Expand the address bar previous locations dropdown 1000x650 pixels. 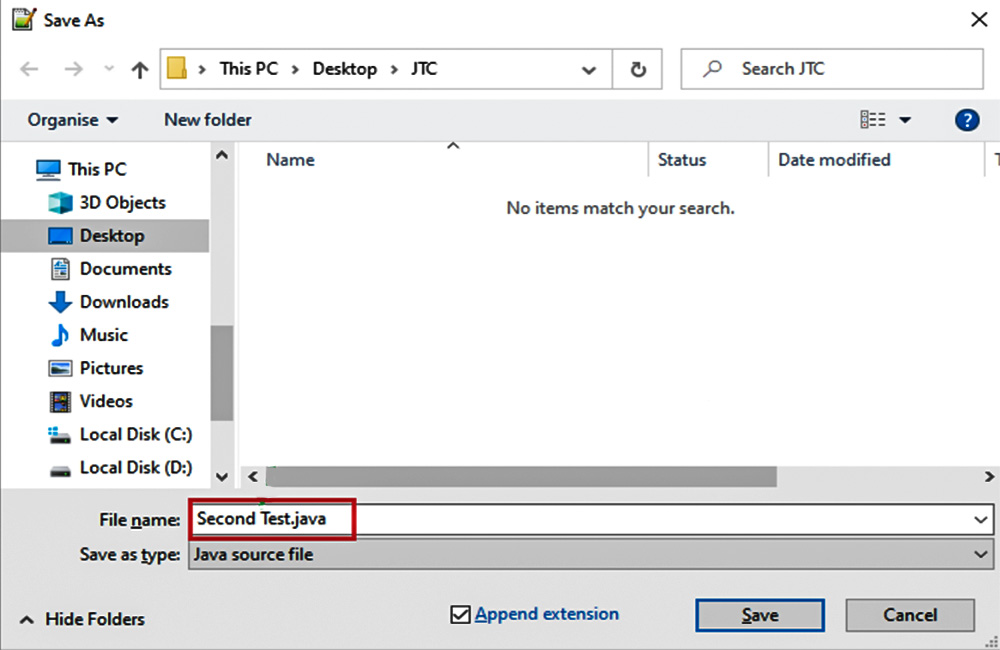[589, 70]
